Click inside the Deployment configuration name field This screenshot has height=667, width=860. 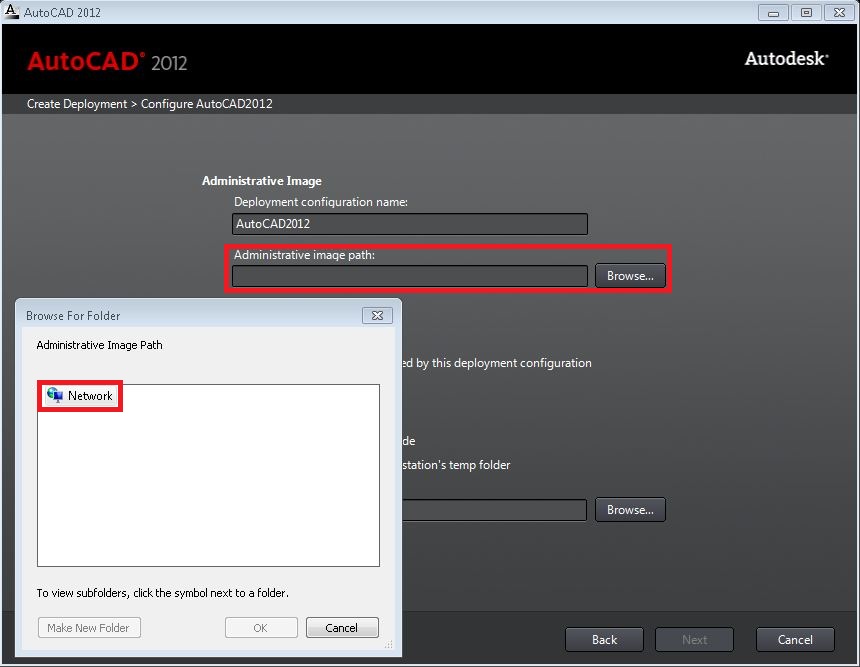click(410, 224)
